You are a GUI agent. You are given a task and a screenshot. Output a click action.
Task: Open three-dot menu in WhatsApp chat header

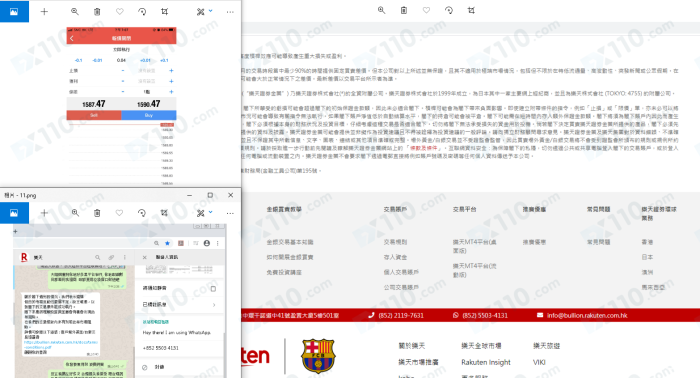point(125,258)
